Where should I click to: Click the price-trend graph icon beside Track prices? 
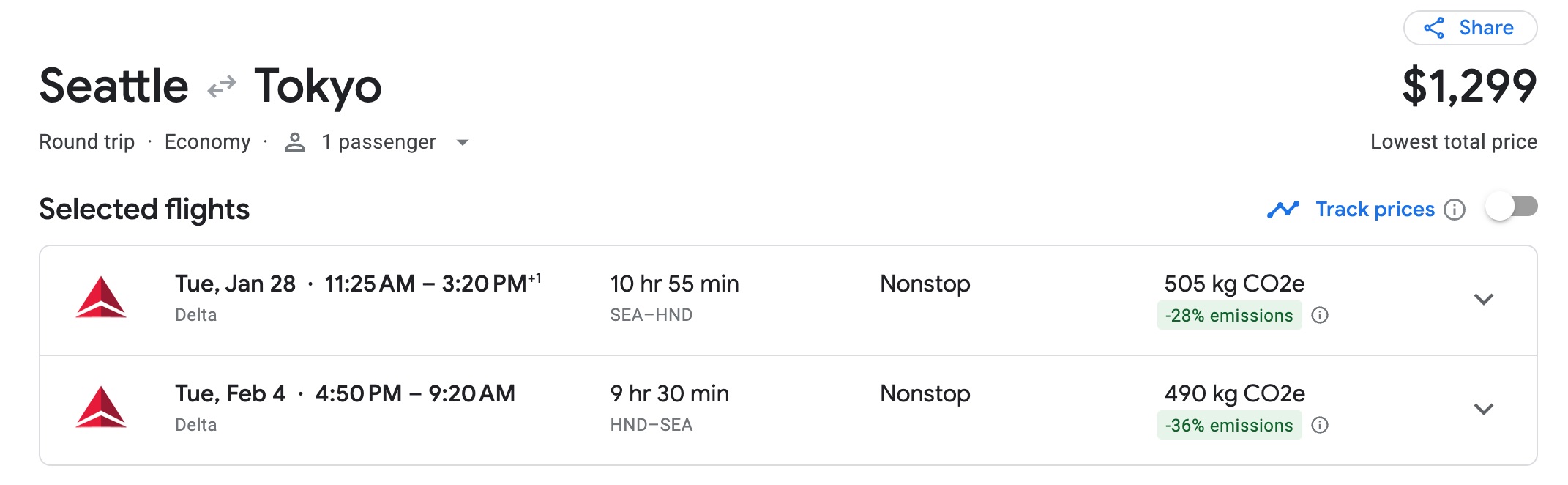pos(1283,209)
